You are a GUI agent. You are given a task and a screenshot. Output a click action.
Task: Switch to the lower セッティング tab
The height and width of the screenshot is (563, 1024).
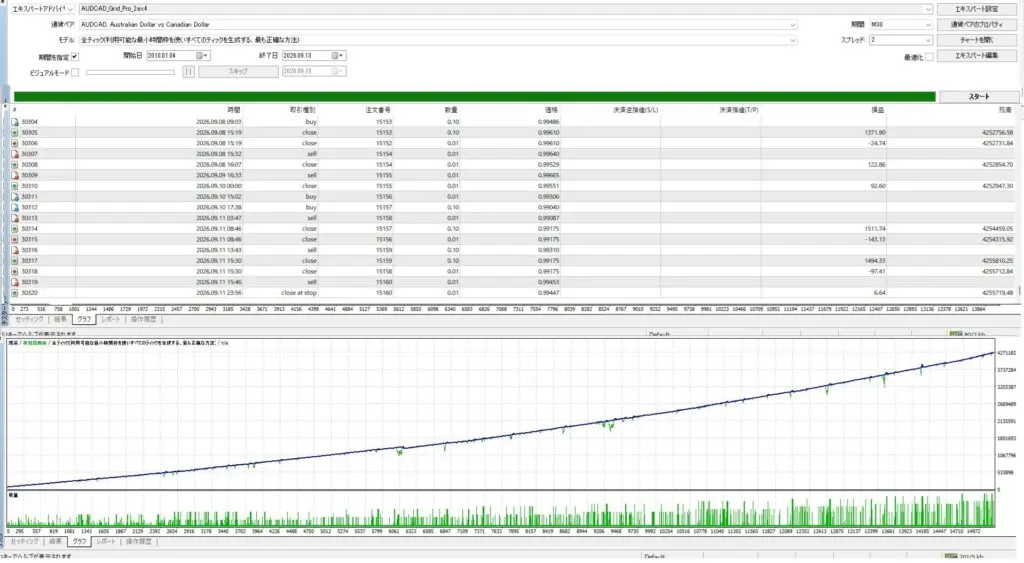25,541
